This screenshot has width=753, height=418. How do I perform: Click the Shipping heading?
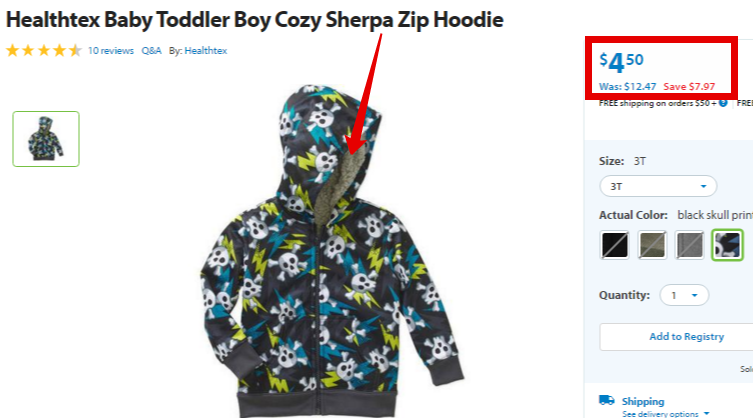[x=643, y=401]
